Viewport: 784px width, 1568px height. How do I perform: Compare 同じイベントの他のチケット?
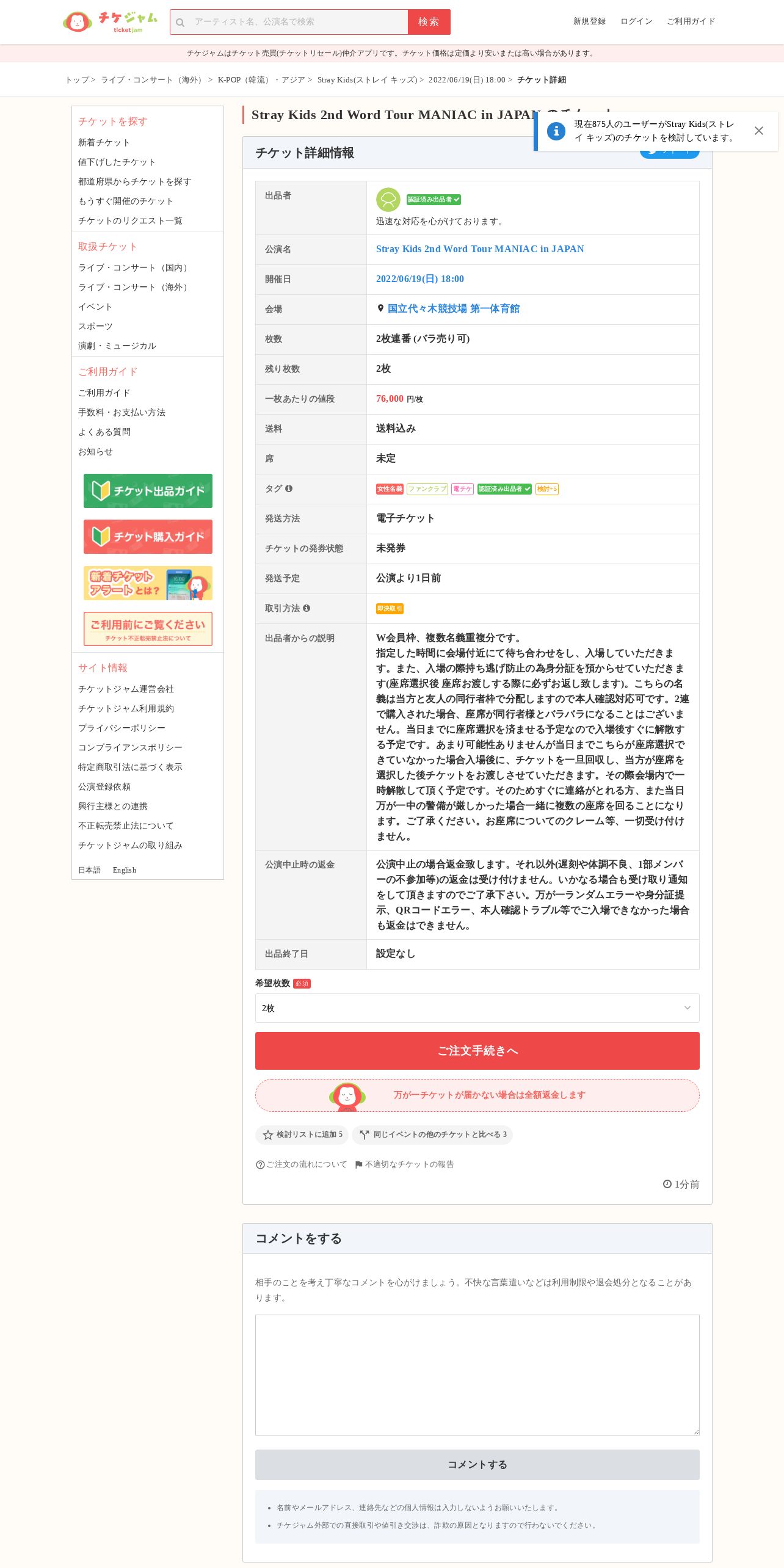pos(432,1134)
